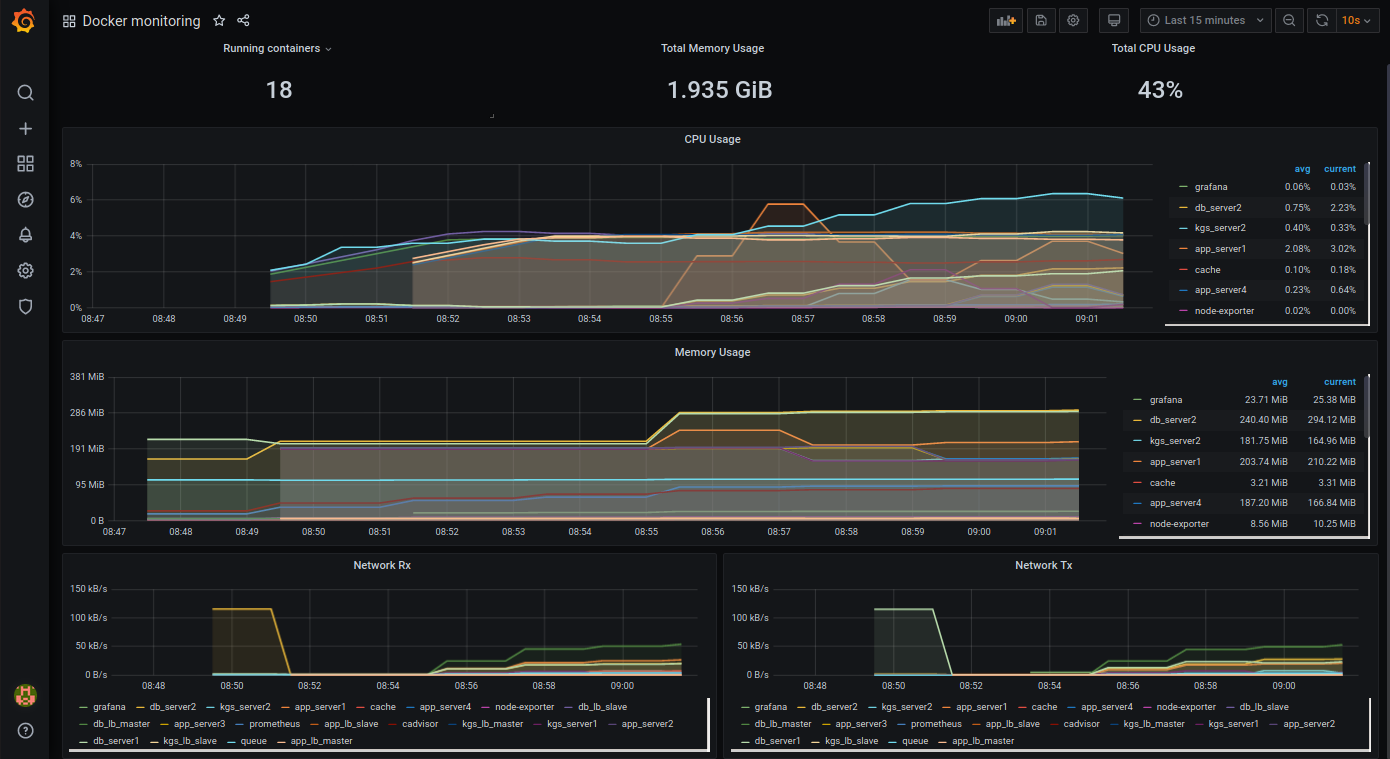Star the Docker monitoring dashboard
The width and height of the screenshot is (1390, 759).
(x=219, y=21)
